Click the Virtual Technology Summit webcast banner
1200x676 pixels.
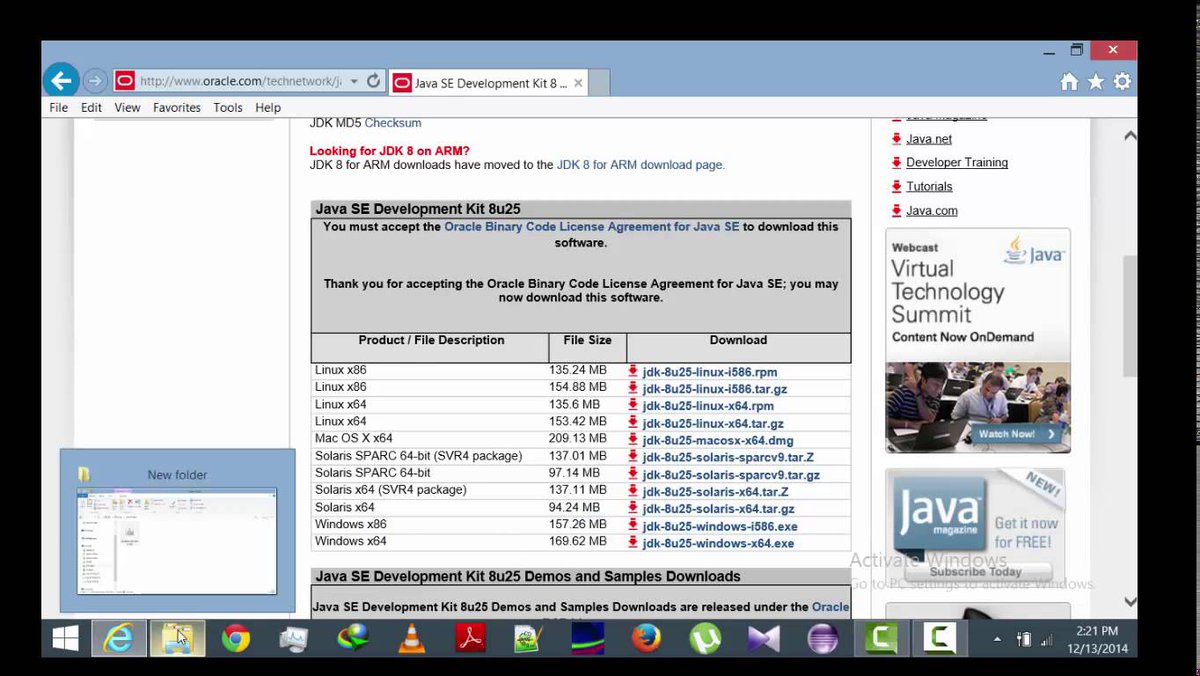point(978,340)
